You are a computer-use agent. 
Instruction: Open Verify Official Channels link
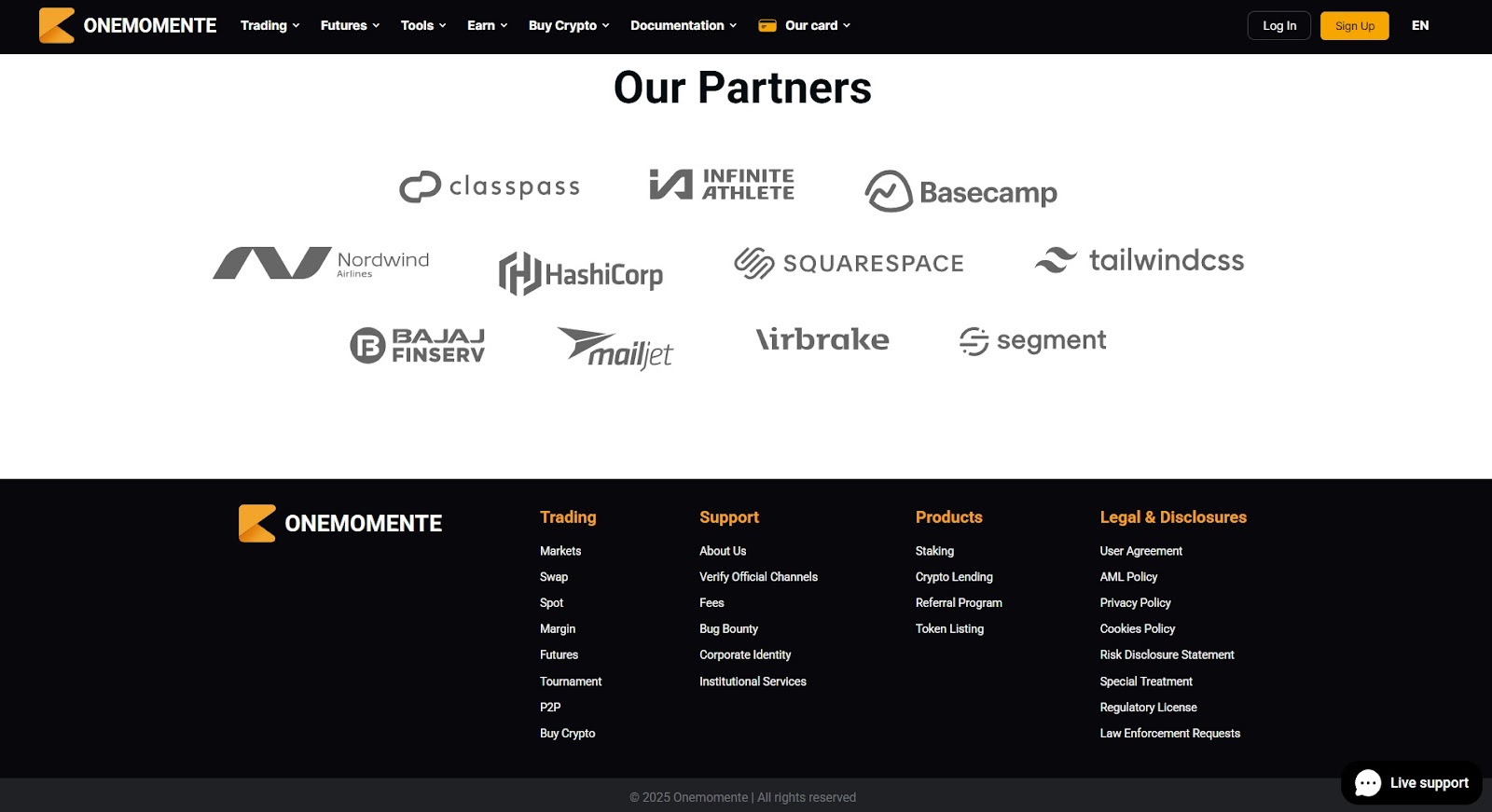click(x=759, y=577)
